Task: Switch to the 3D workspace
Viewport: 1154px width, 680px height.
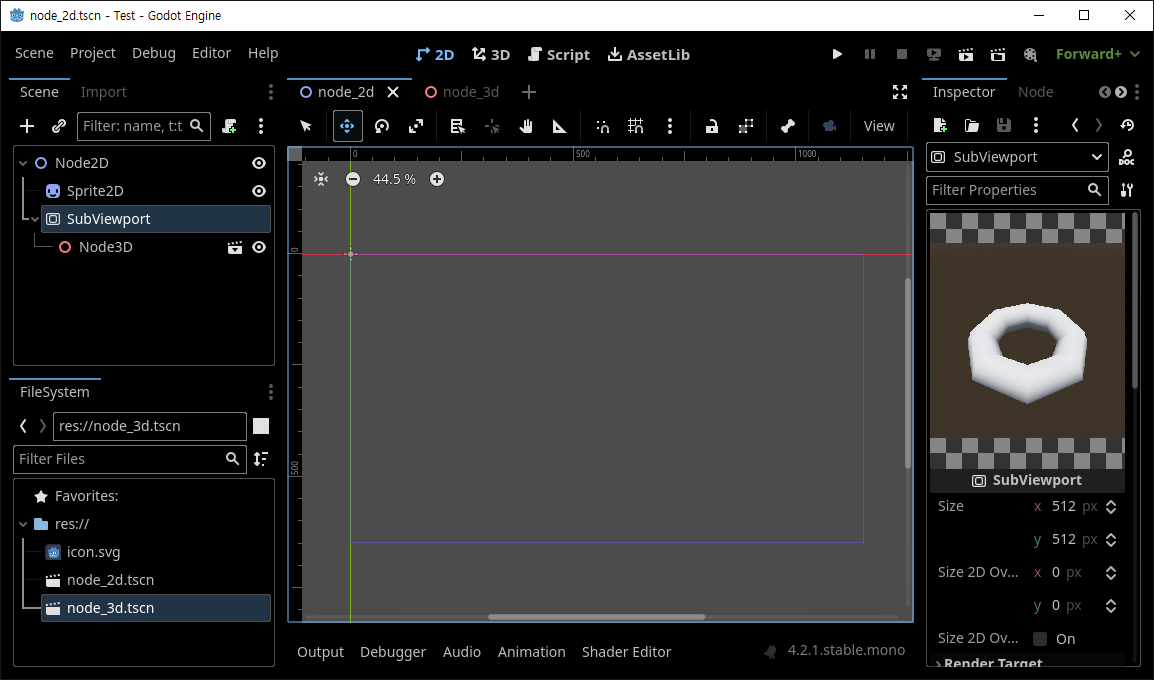Action: point(491,54)
